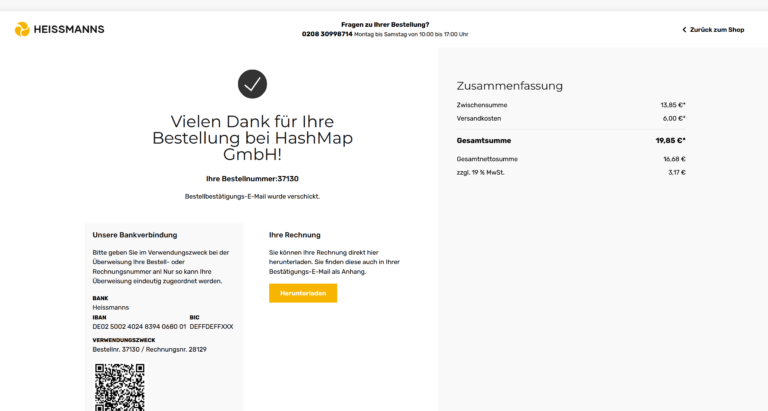The image size is (768, 411).
Task: Click the Unsere Bankverbindung heading
Action: 134,235
